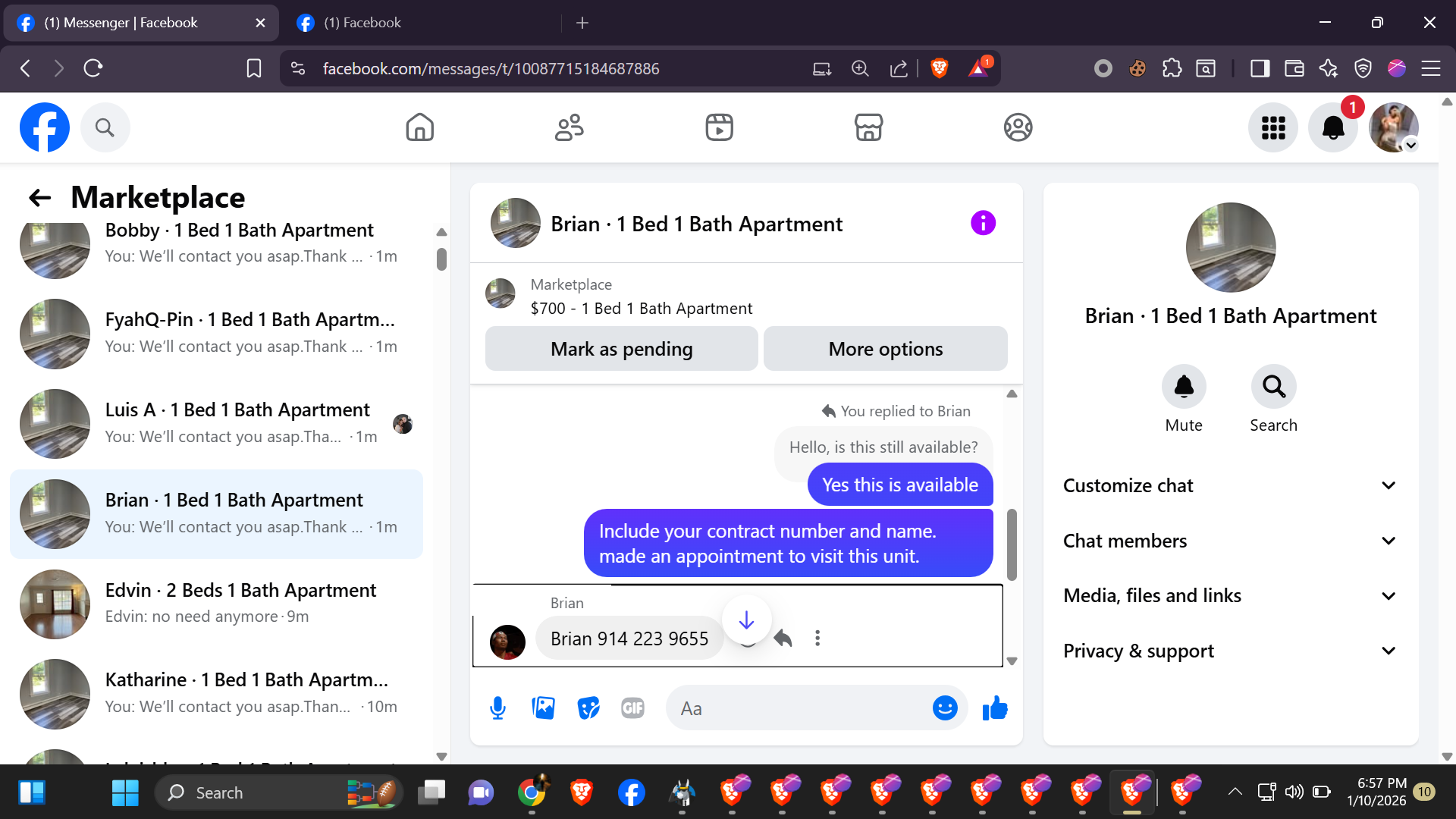Screen dimensions: 1456x819
Task: Open Marketplace tab in top navigation
Action: point(868,127)
